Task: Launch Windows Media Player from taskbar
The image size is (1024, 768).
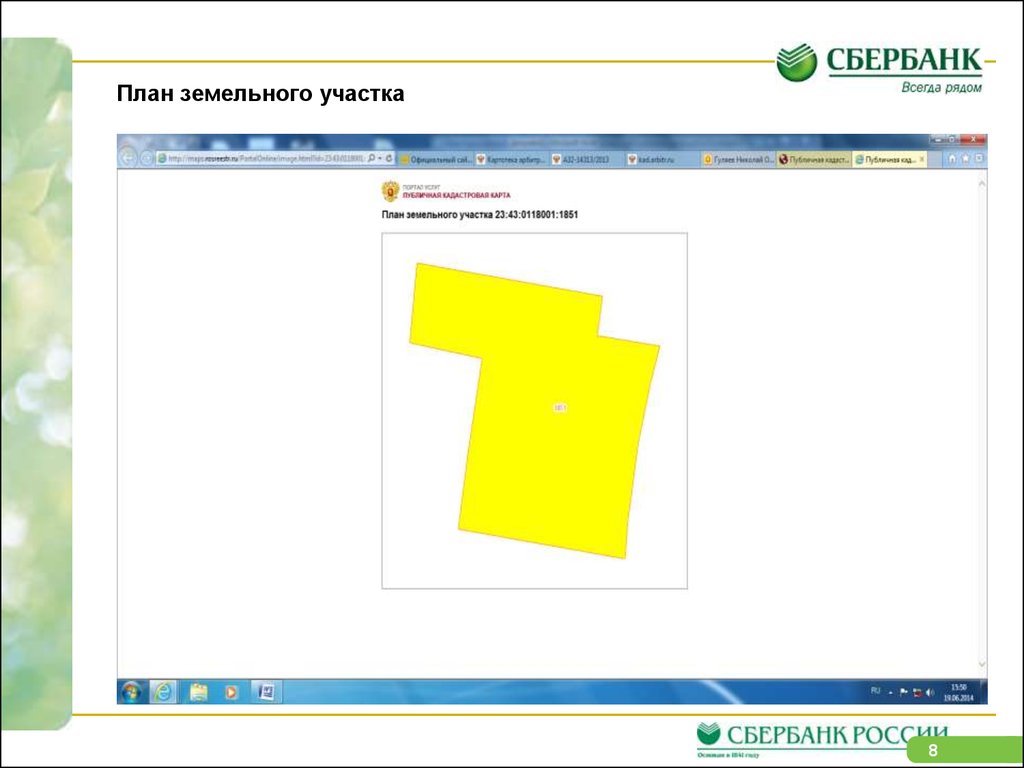Action: (231, 692)
